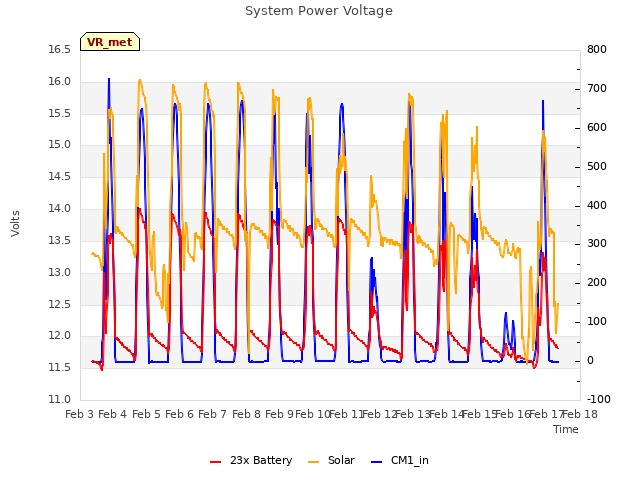Click the 13.5 left axis value

60,240
